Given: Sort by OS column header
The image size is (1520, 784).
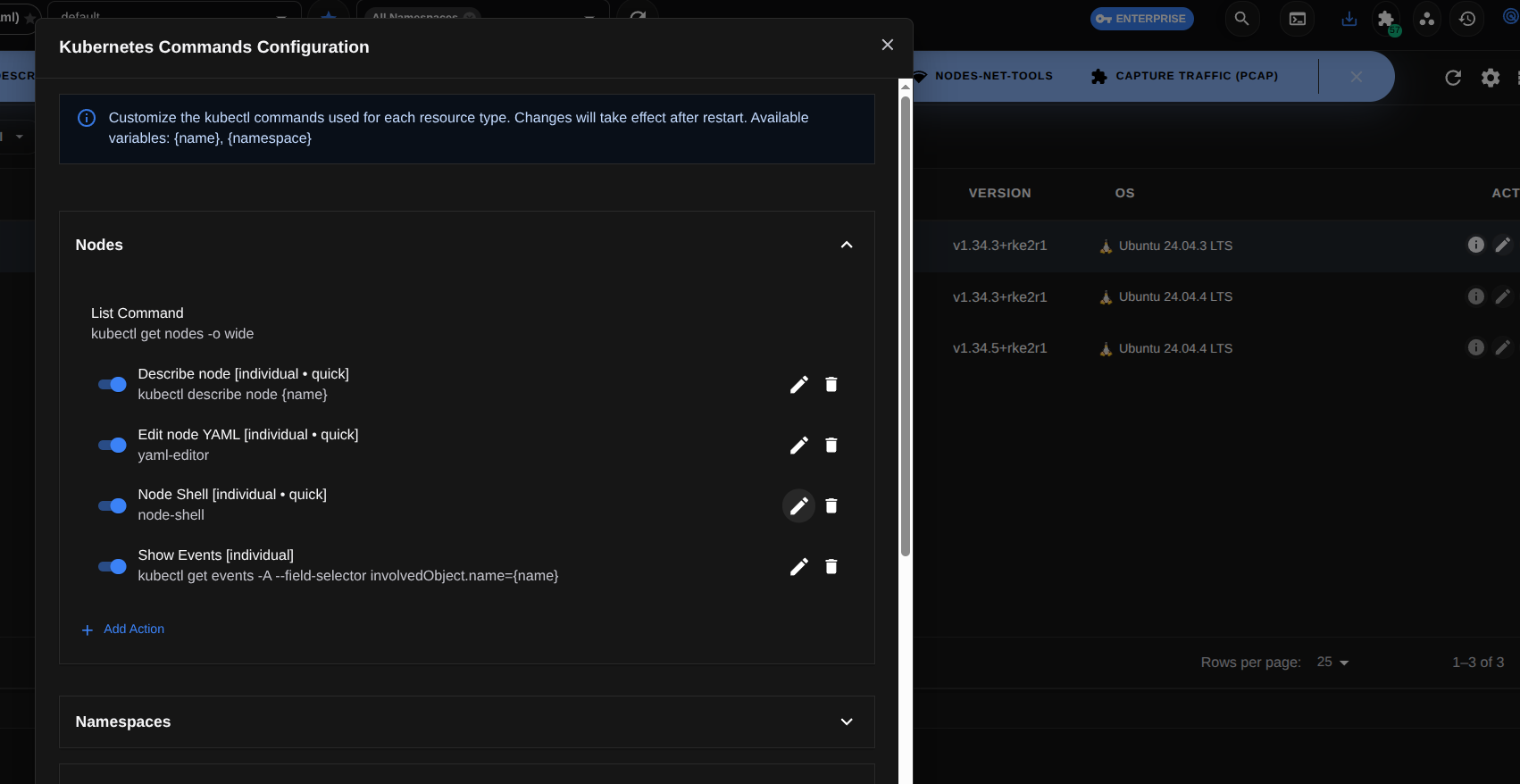Looking at the screenshot, I should point(1125,193).
